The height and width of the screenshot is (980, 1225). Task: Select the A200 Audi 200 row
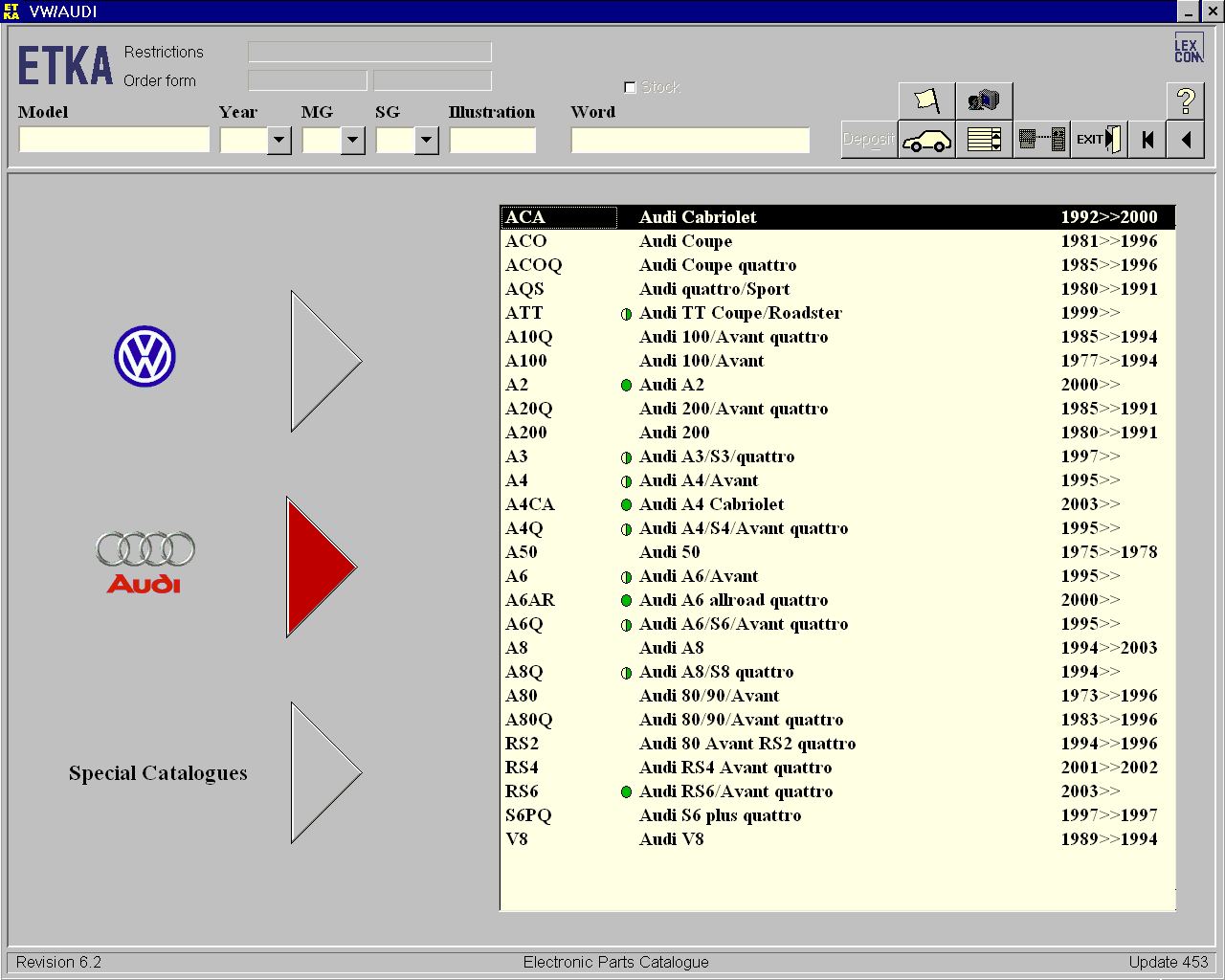pos(837,433)
